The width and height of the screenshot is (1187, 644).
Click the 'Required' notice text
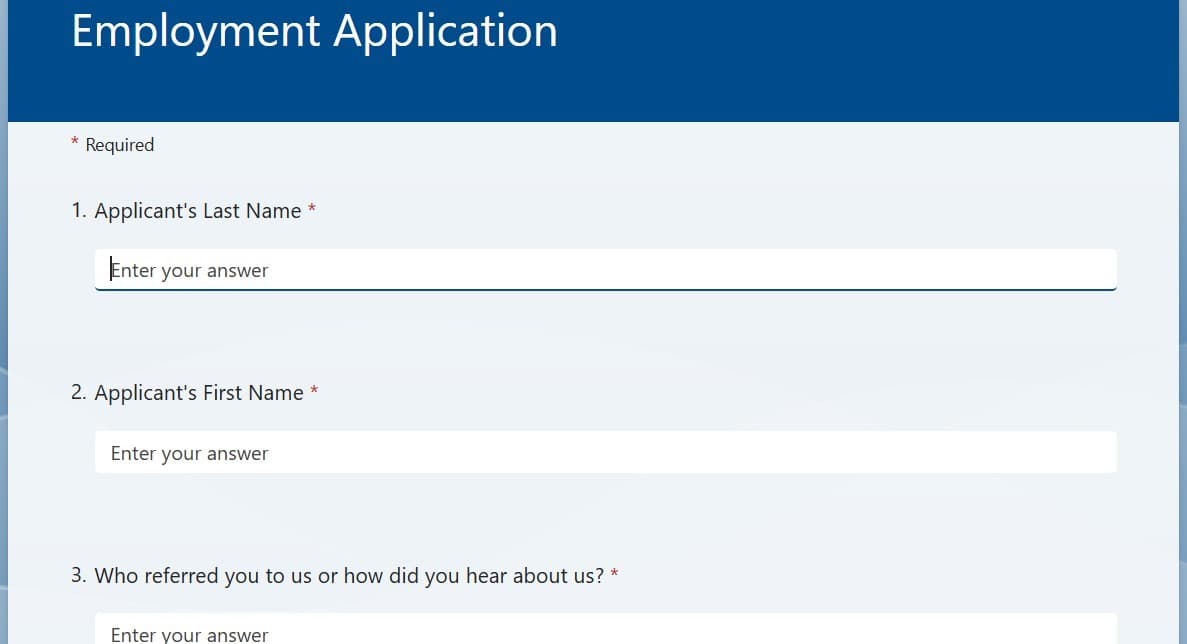point(122,145)
